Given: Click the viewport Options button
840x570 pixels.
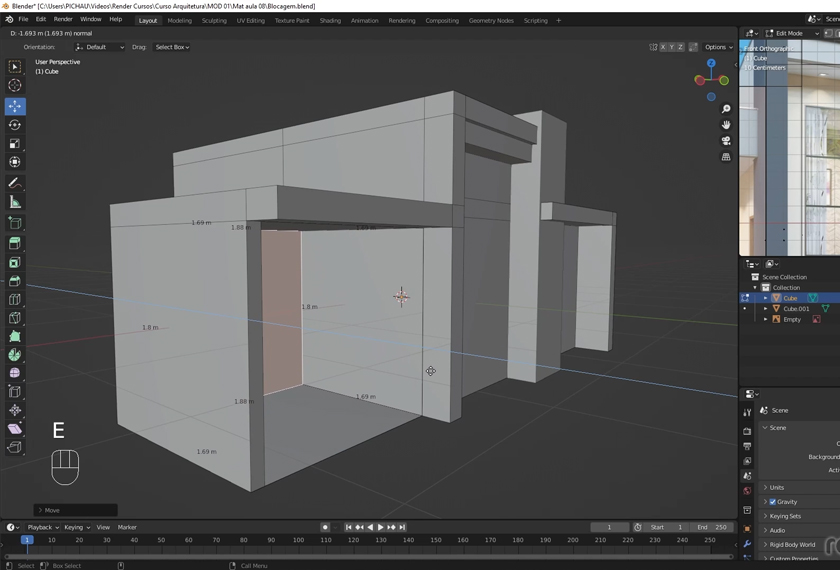Looking at the screenshot, I should (718, 47).
